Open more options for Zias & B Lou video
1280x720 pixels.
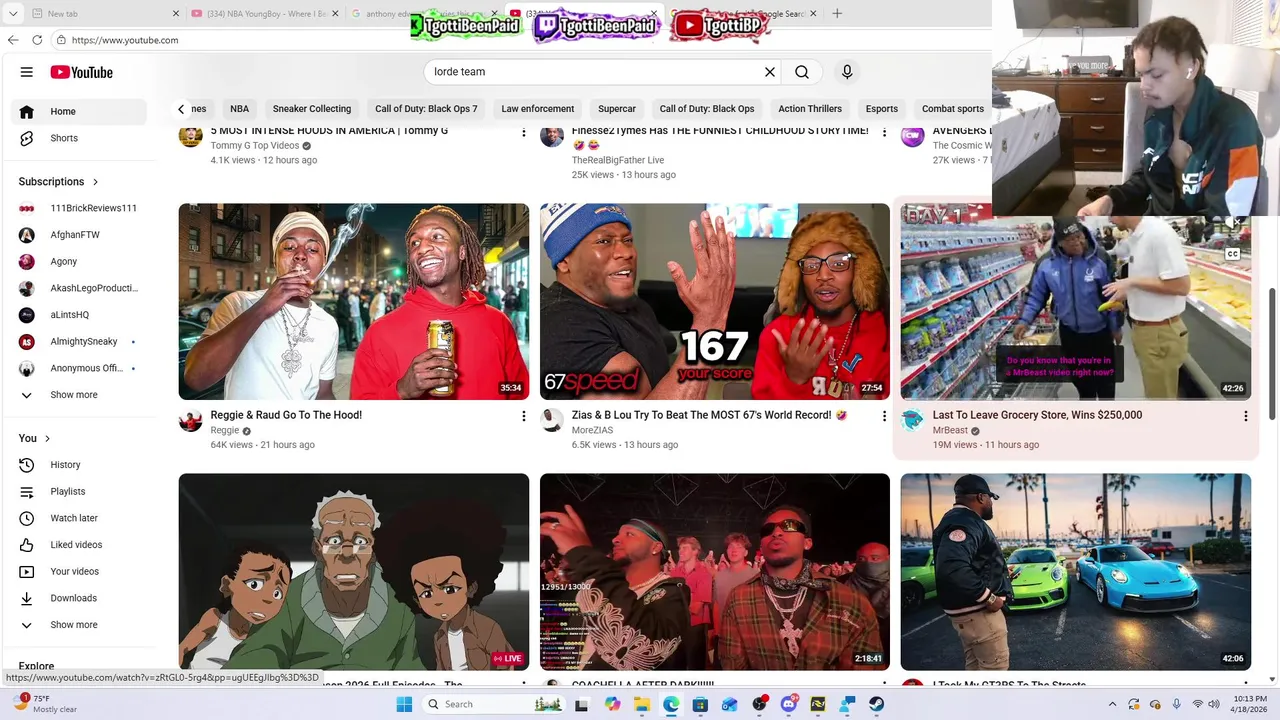884,416
